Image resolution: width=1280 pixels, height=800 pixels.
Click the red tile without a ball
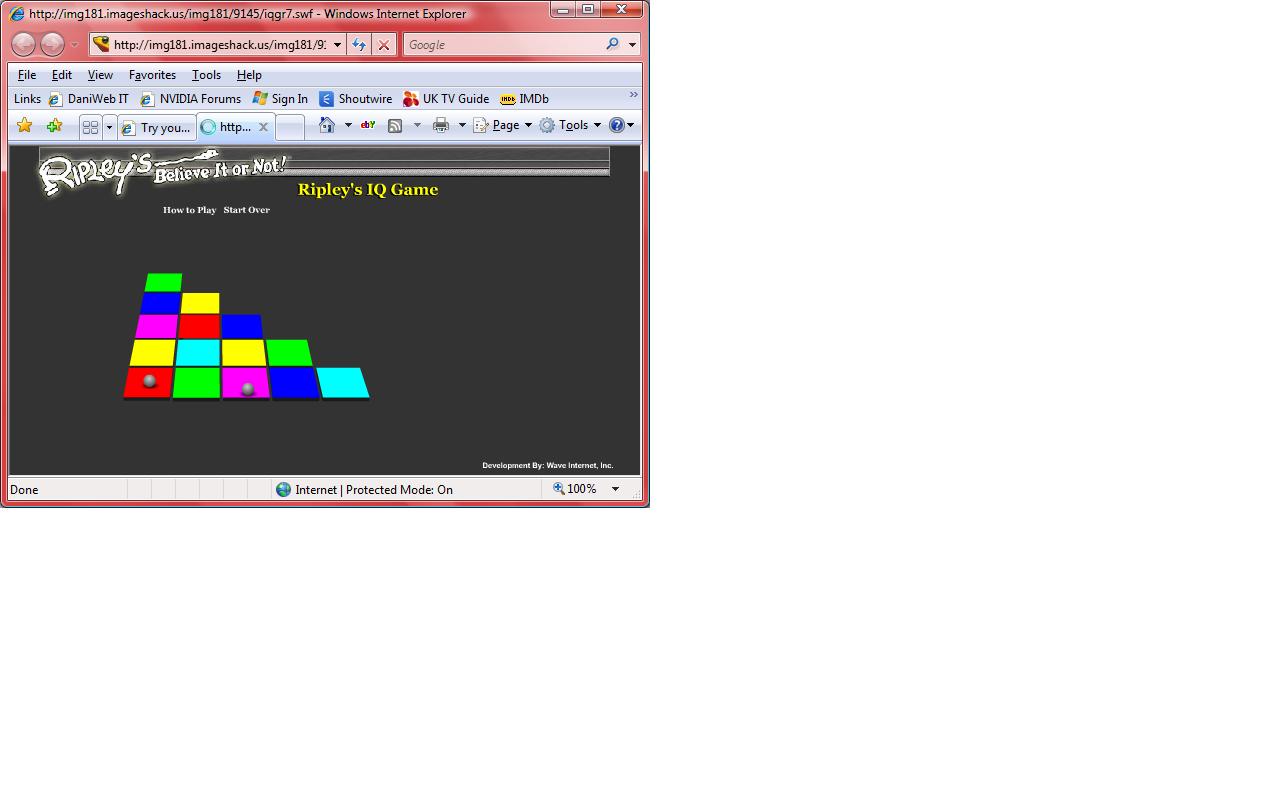199,326
